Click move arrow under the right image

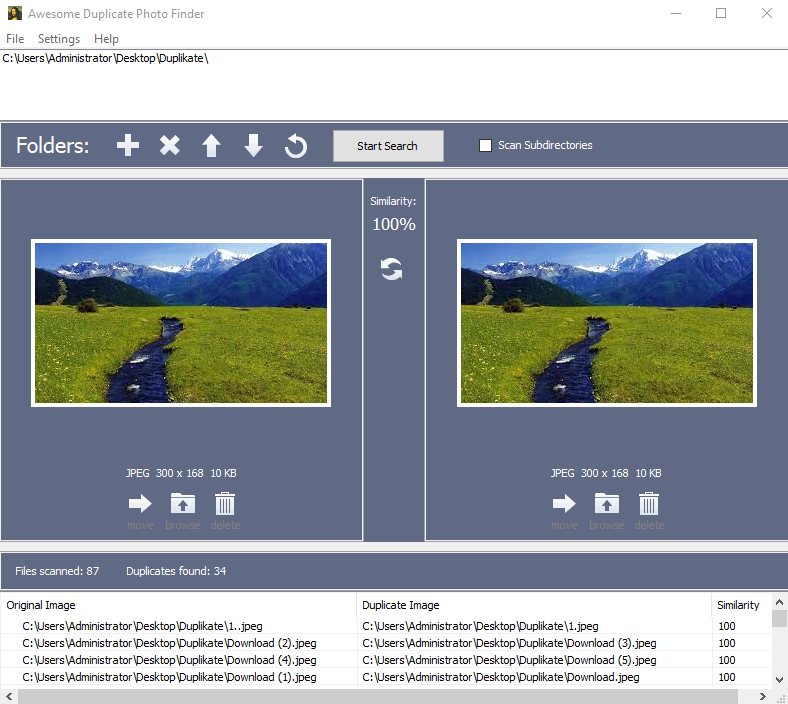click(x=564, y=503)
